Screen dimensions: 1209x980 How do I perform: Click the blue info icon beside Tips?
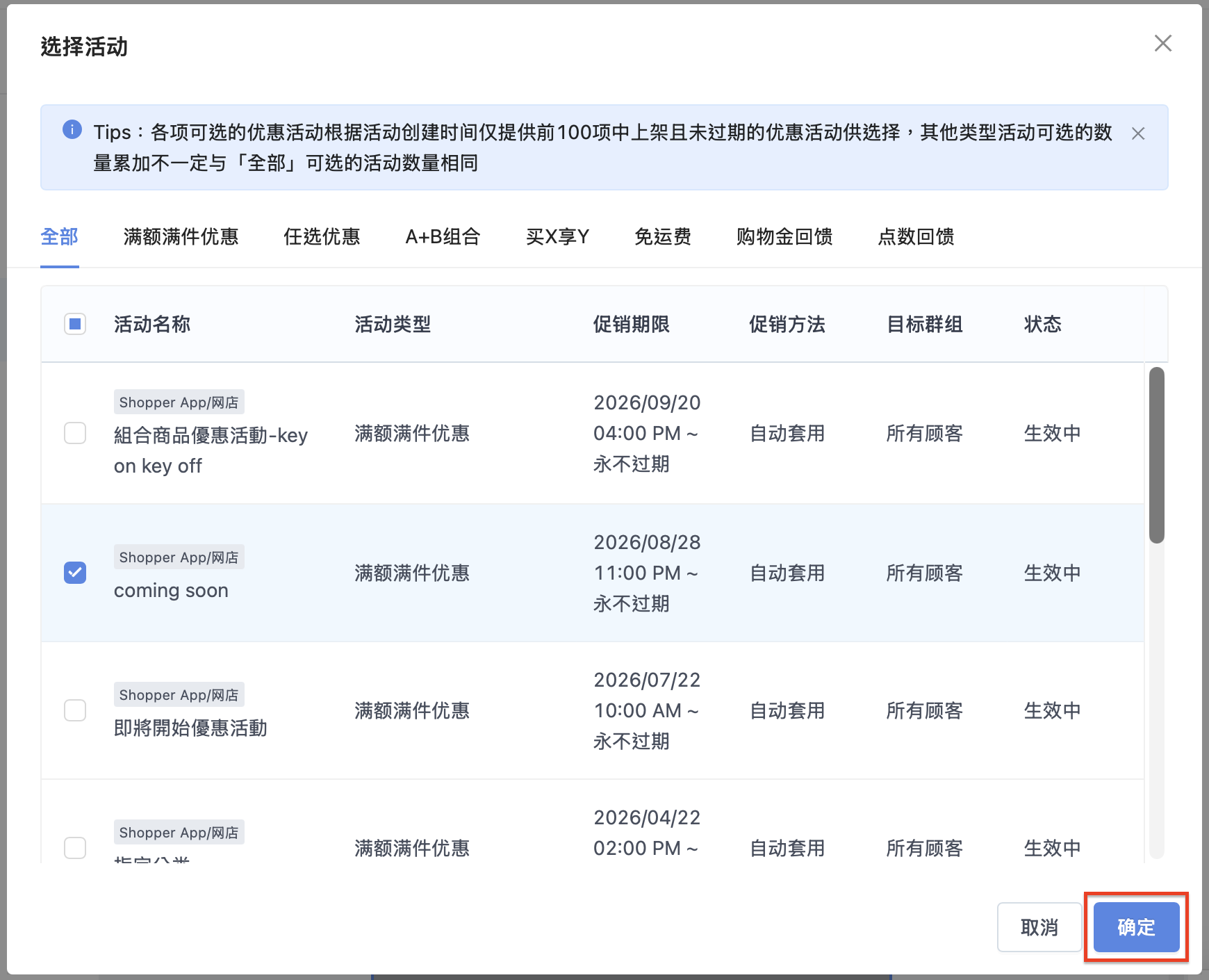pyautogui.click(x=72, y=129)
